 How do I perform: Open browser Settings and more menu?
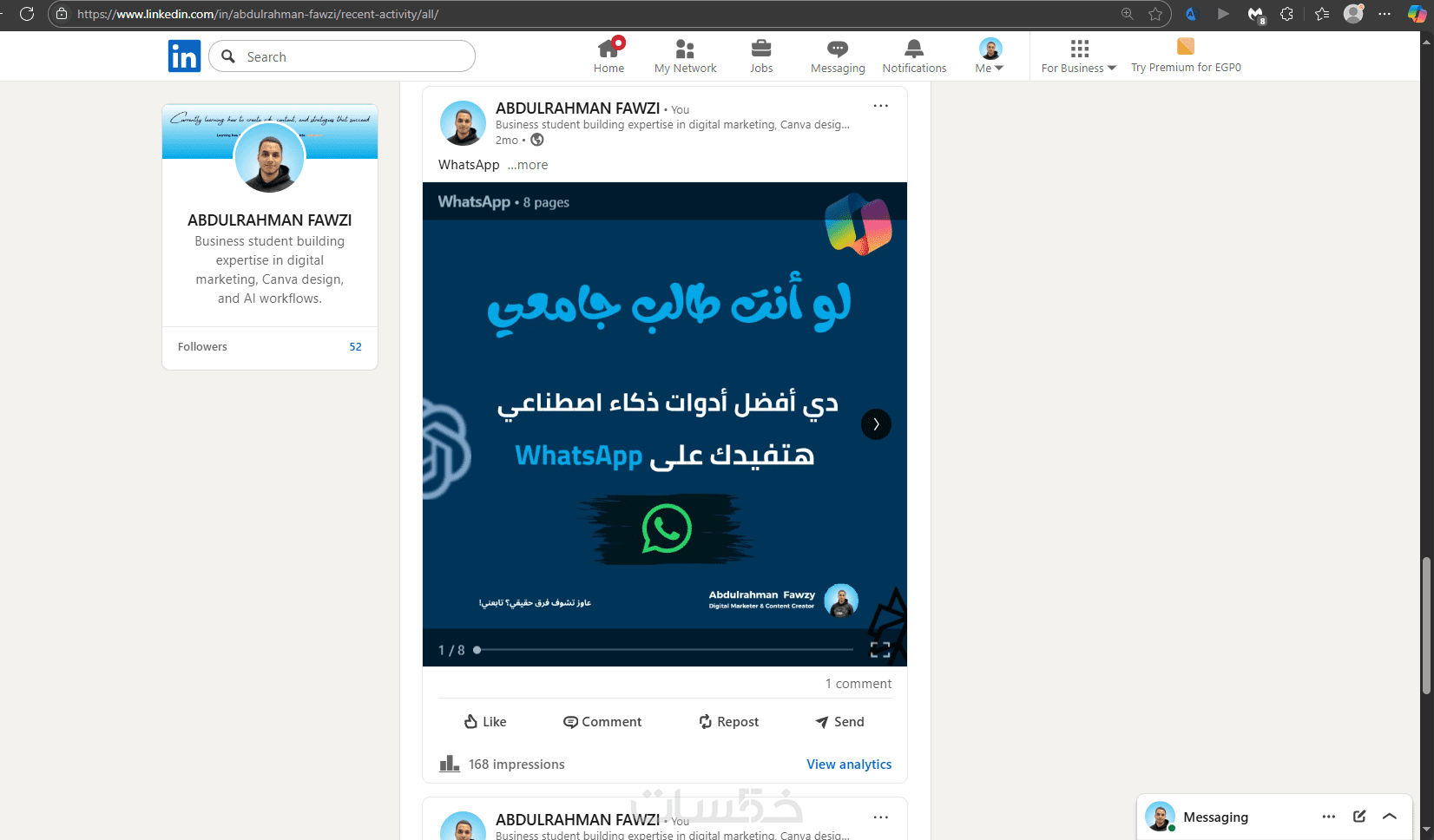(x=1385, y=14)
